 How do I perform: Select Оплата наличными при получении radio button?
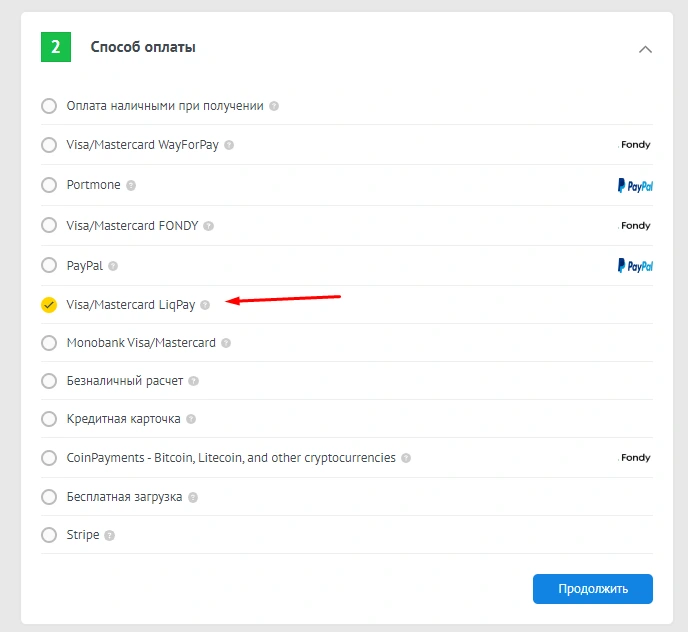[x=49, y=105]
